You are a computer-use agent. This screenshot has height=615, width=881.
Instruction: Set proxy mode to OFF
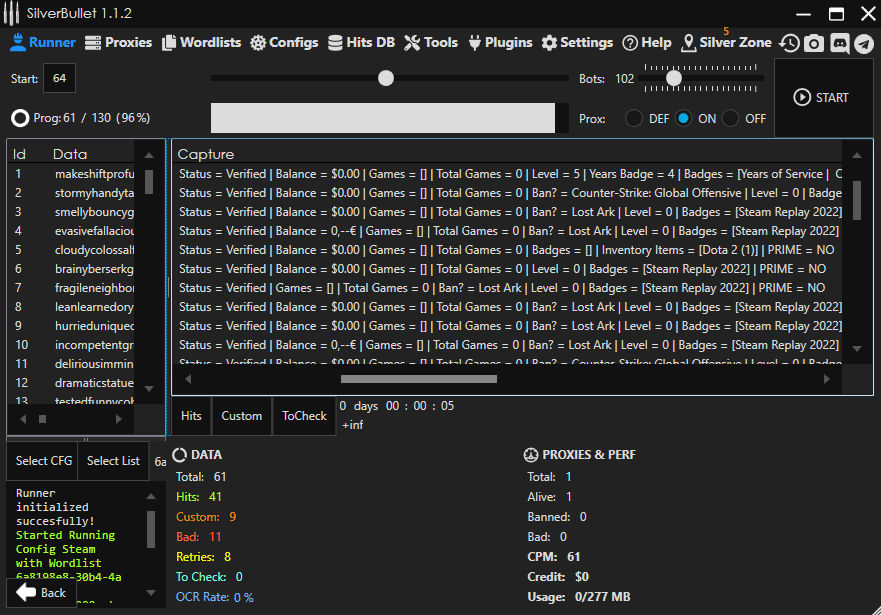[731, 118]
